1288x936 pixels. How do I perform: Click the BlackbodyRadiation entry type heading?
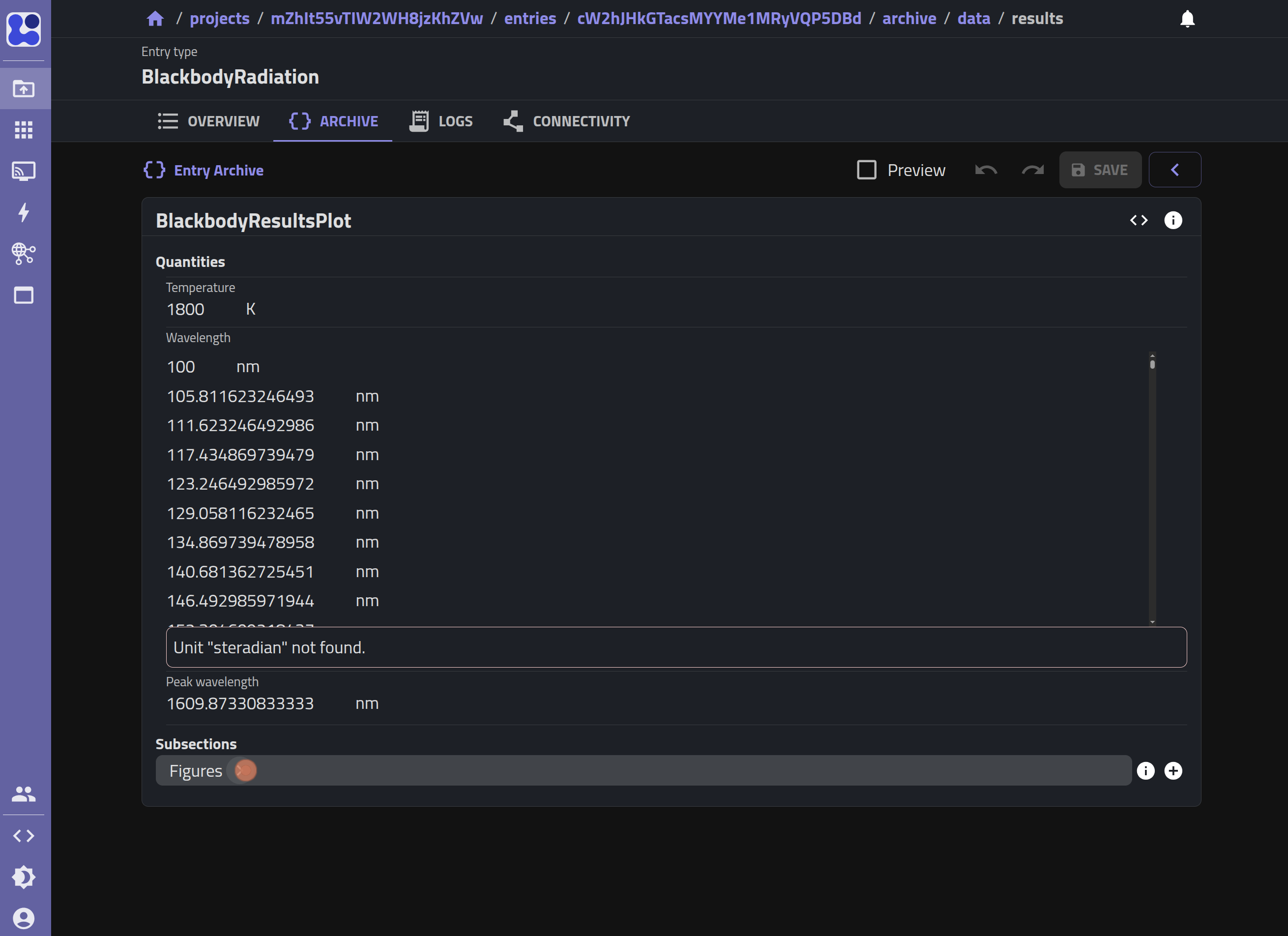click(230, 77)
